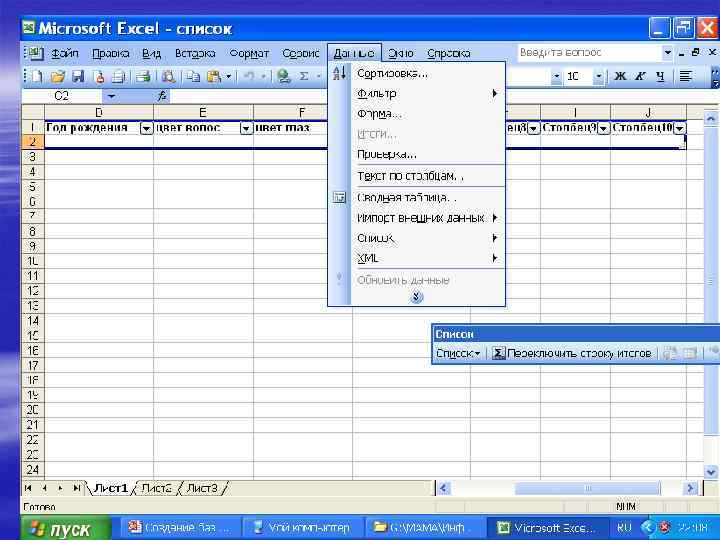Click the ПУСК Start button
720x540 pixels.
64,529
